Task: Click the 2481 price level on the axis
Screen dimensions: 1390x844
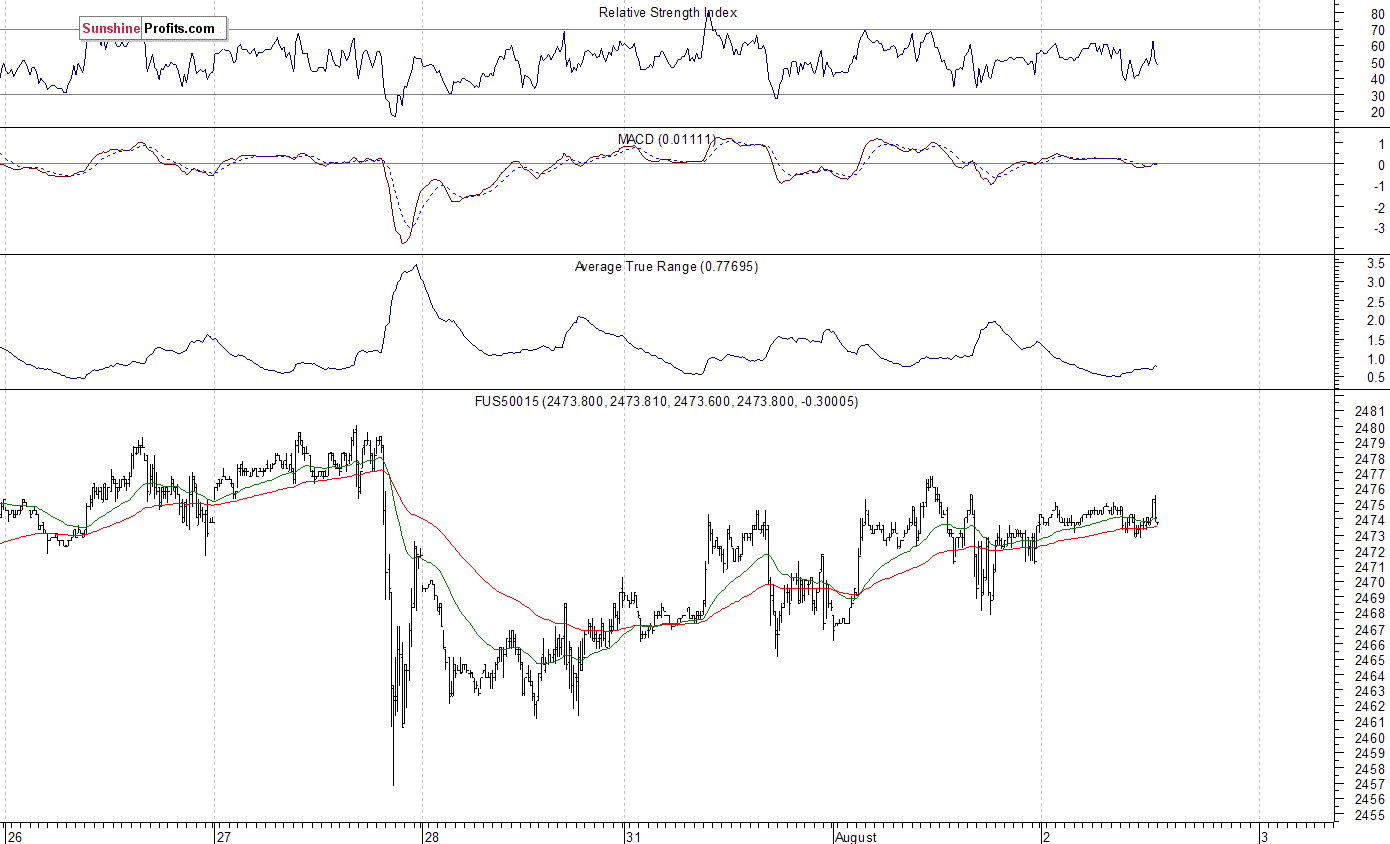Action: 1370,411
